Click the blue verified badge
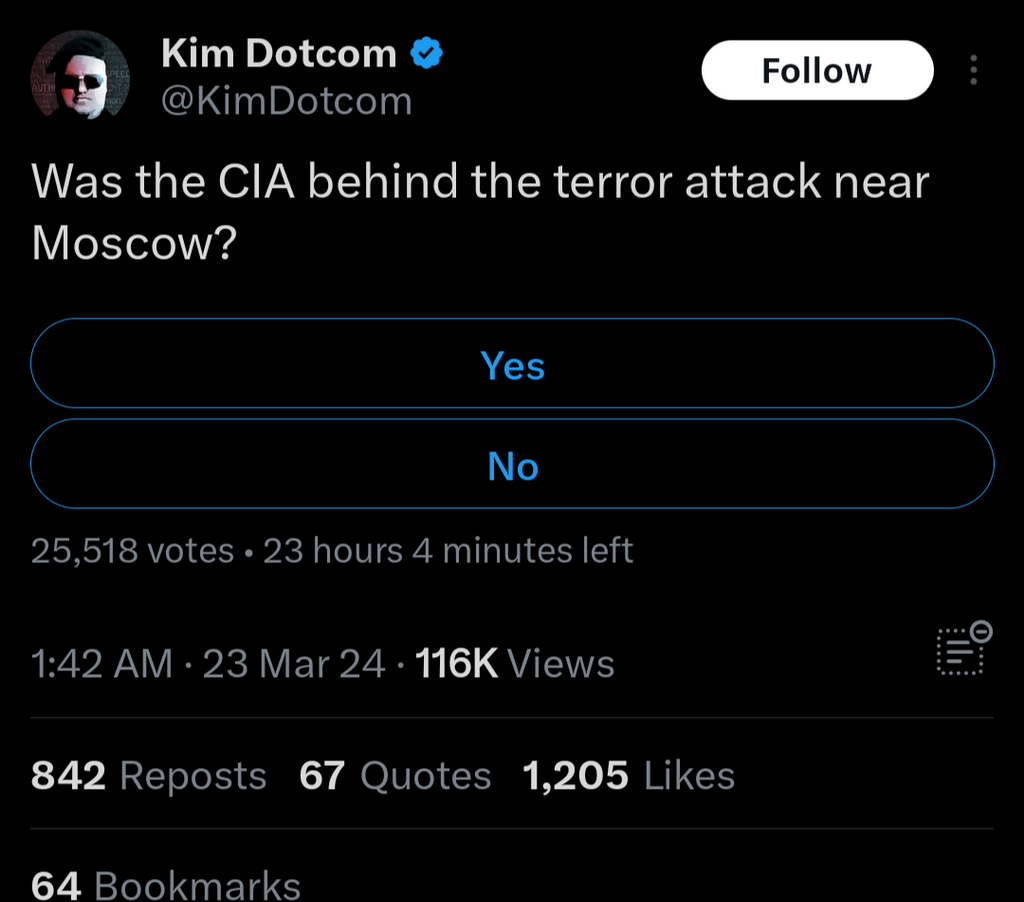This screenshot has width=1024, height=902. point(428,54)
